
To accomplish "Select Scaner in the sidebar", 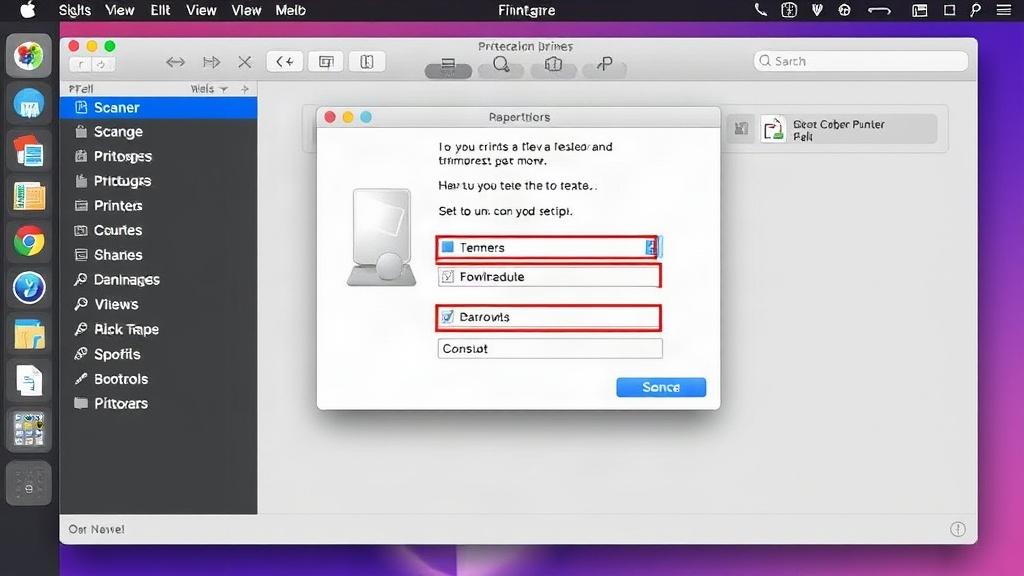I will (x=158, y=107).
